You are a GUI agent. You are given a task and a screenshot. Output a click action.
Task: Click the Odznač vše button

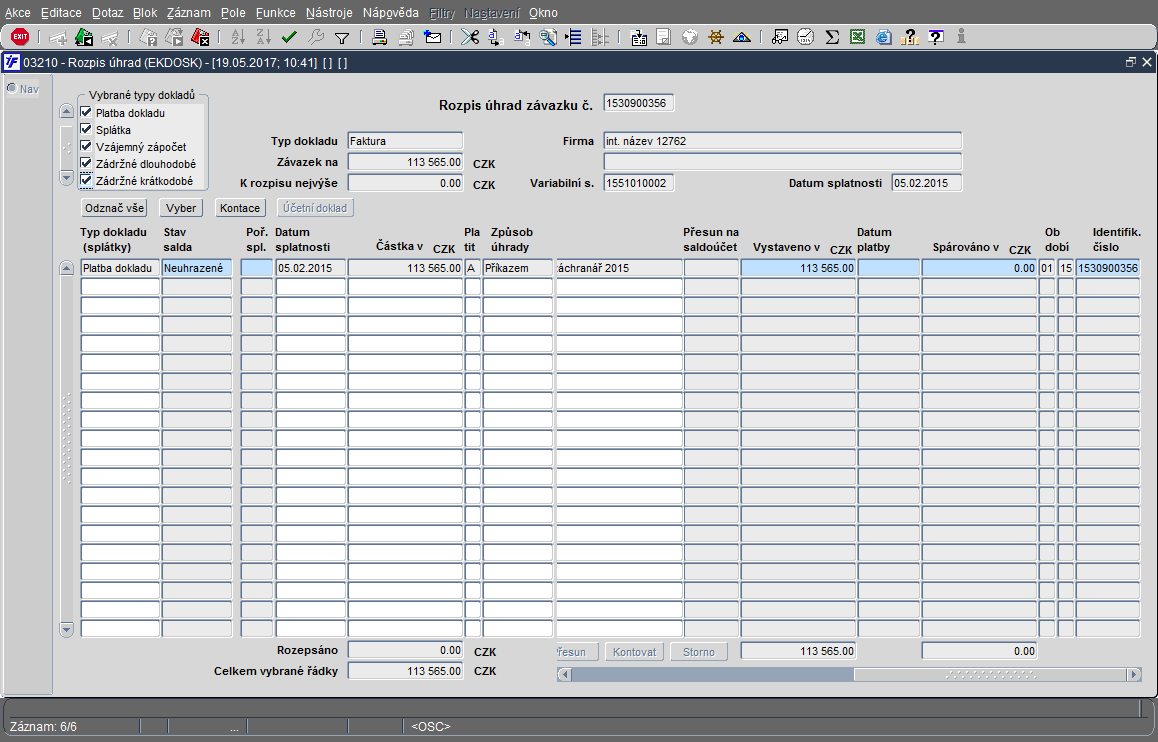click(x=114, y=208)
